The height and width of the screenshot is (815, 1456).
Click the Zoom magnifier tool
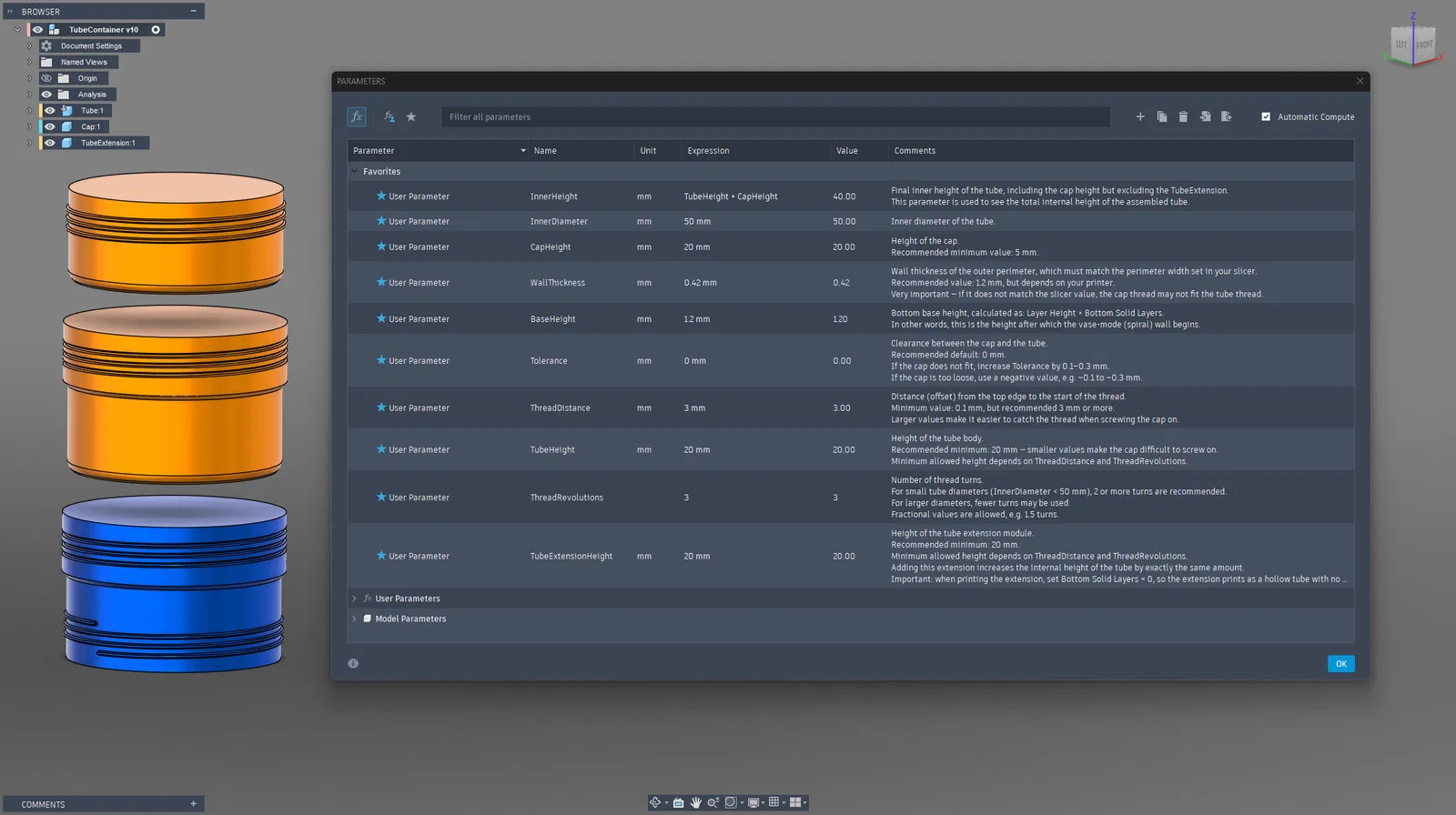tap(713, 802)
